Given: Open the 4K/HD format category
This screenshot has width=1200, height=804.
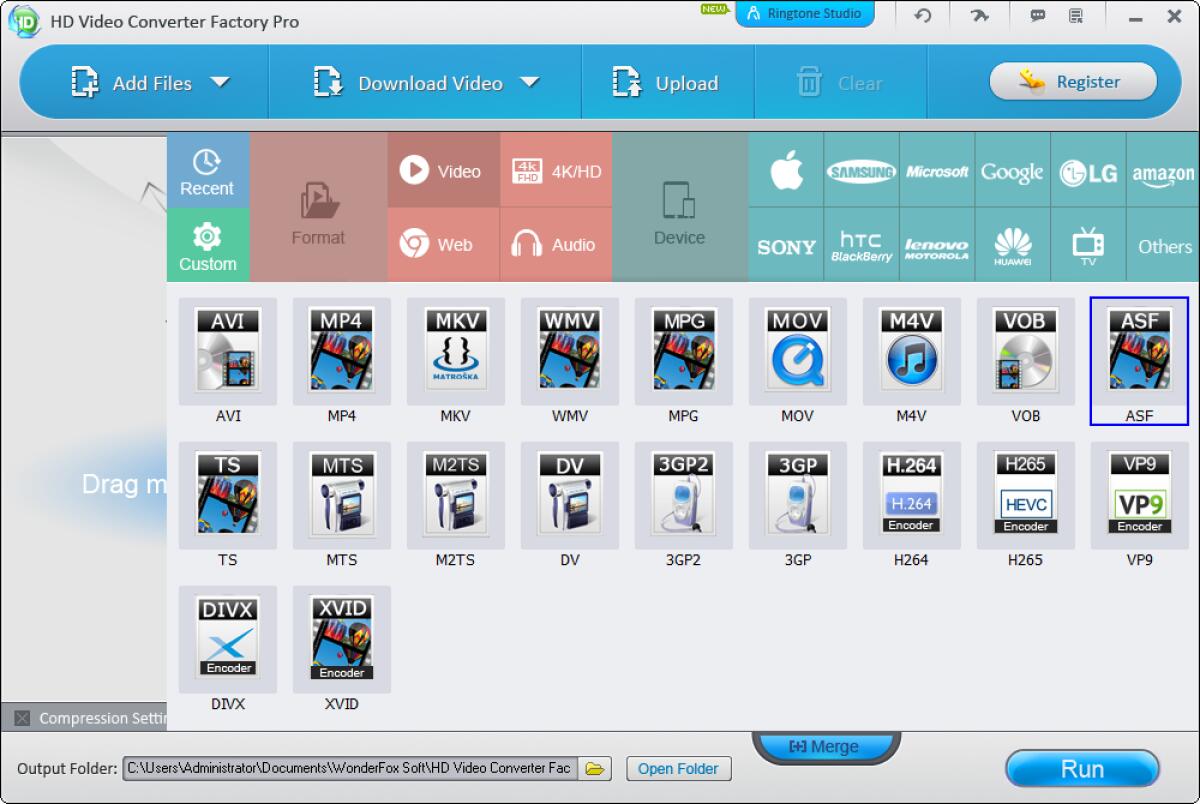Looking at the screenshot, I should tap(556, 170).
